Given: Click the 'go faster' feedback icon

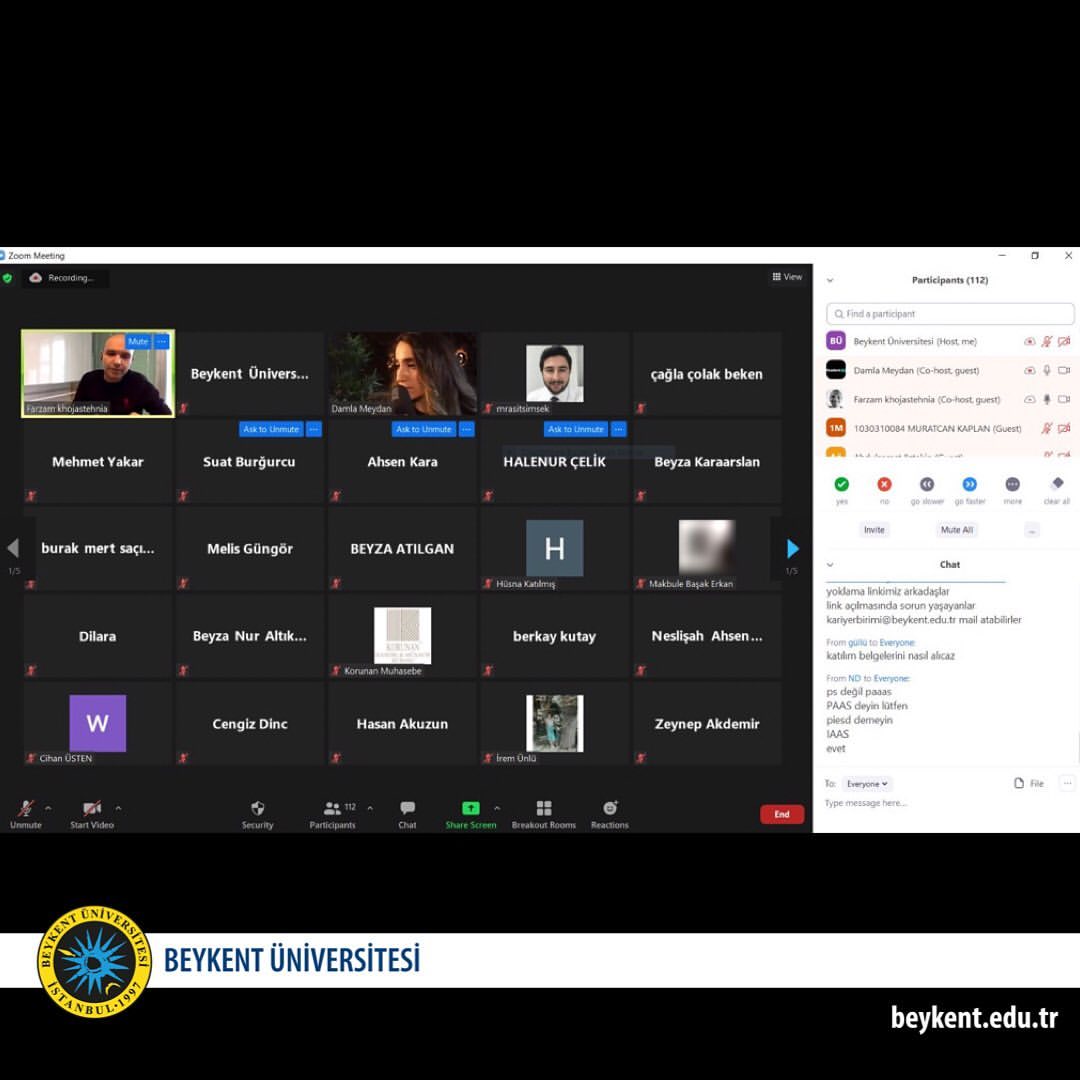Looking at the screenshot, I should (970, 484).
